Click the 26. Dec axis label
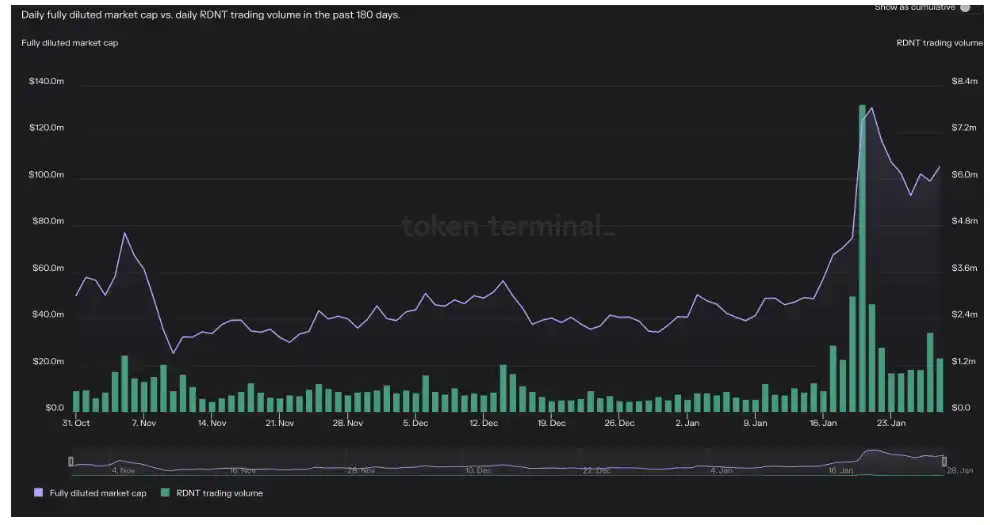 tap(619, 423)
